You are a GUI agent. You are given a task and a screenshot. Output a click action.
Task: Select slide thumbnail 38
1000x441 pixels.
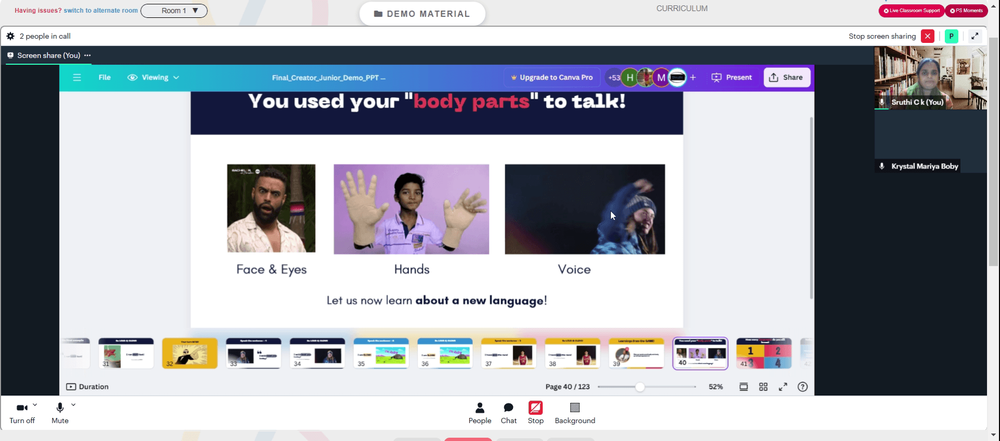(572, 354)
